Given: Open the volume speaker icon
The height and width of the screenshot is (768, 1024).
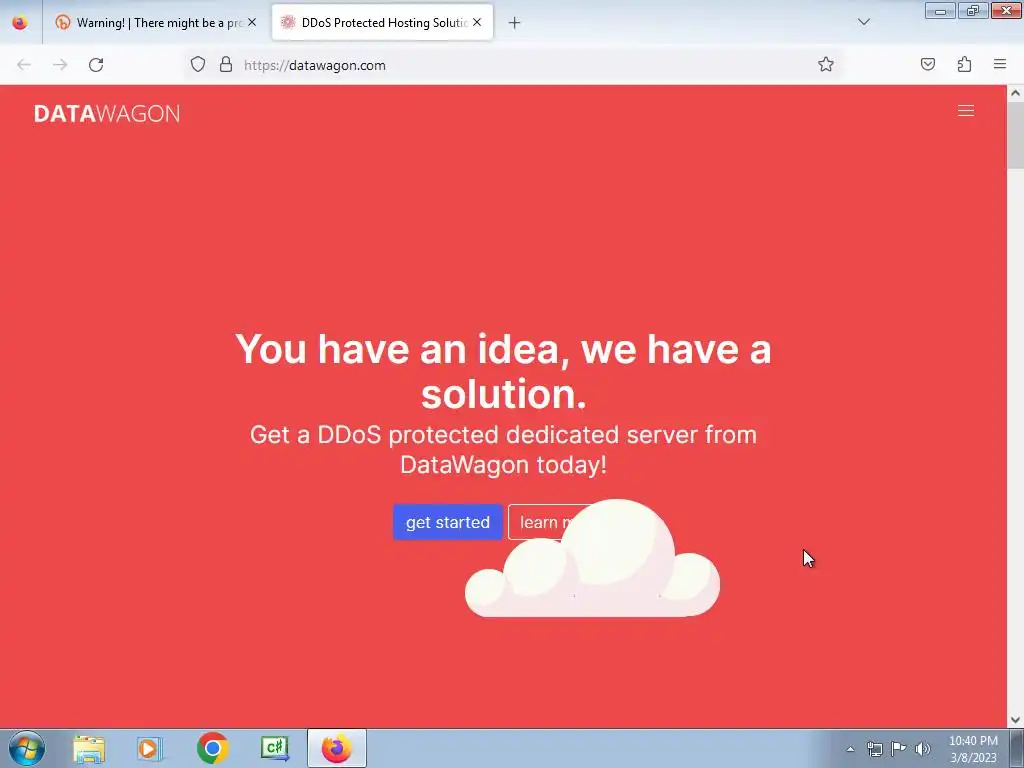Looking at the screenshot, I should click(923, 748).
